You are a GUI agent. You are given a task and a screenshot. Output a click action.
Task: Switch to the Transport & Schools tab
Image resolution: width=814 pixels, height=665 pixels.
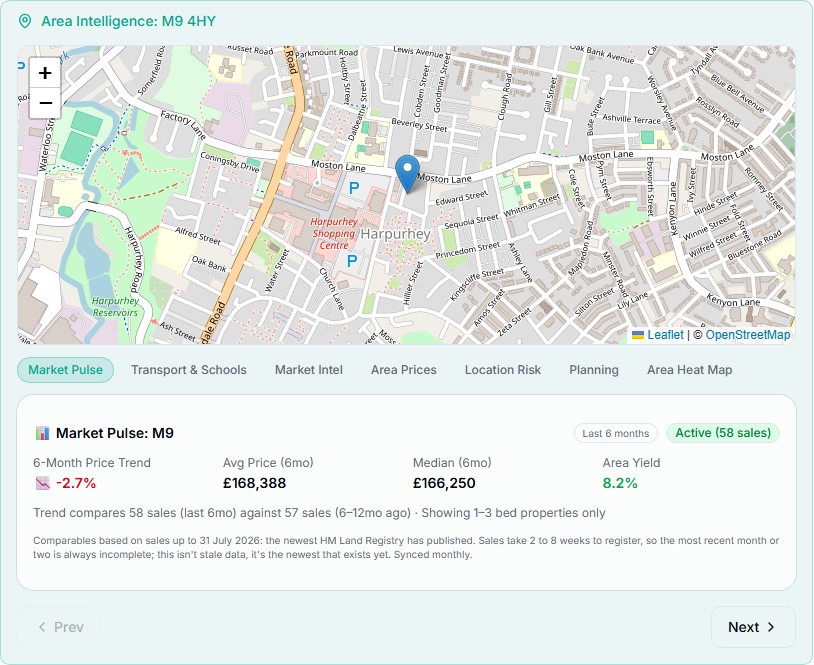coord(188,370)
